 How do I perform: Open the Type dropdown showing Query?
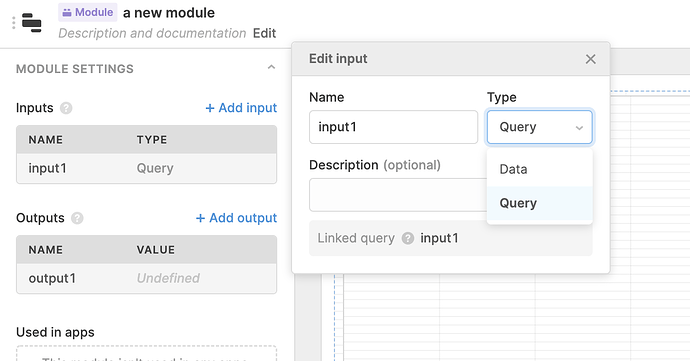coord(540,127)
